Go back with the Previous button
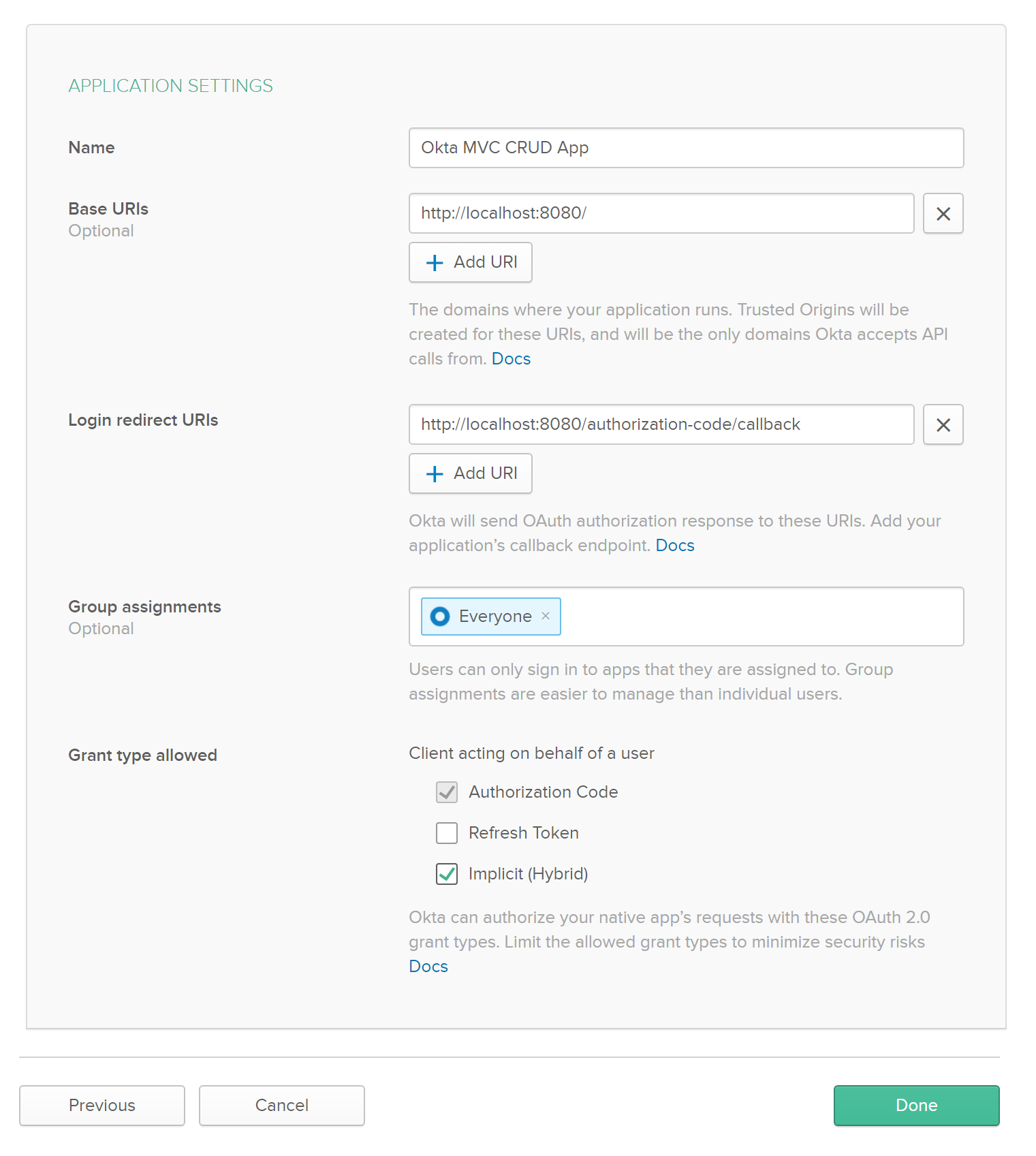 pos(102,1105)
